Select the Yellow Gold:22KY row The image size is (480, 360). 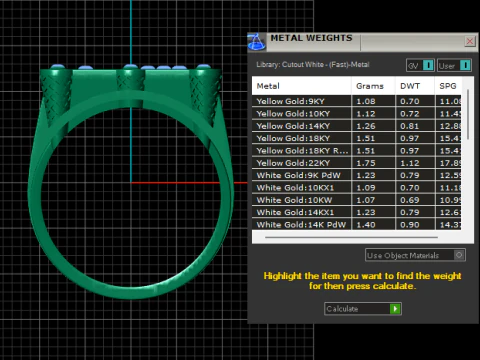(x=357, y=163)
